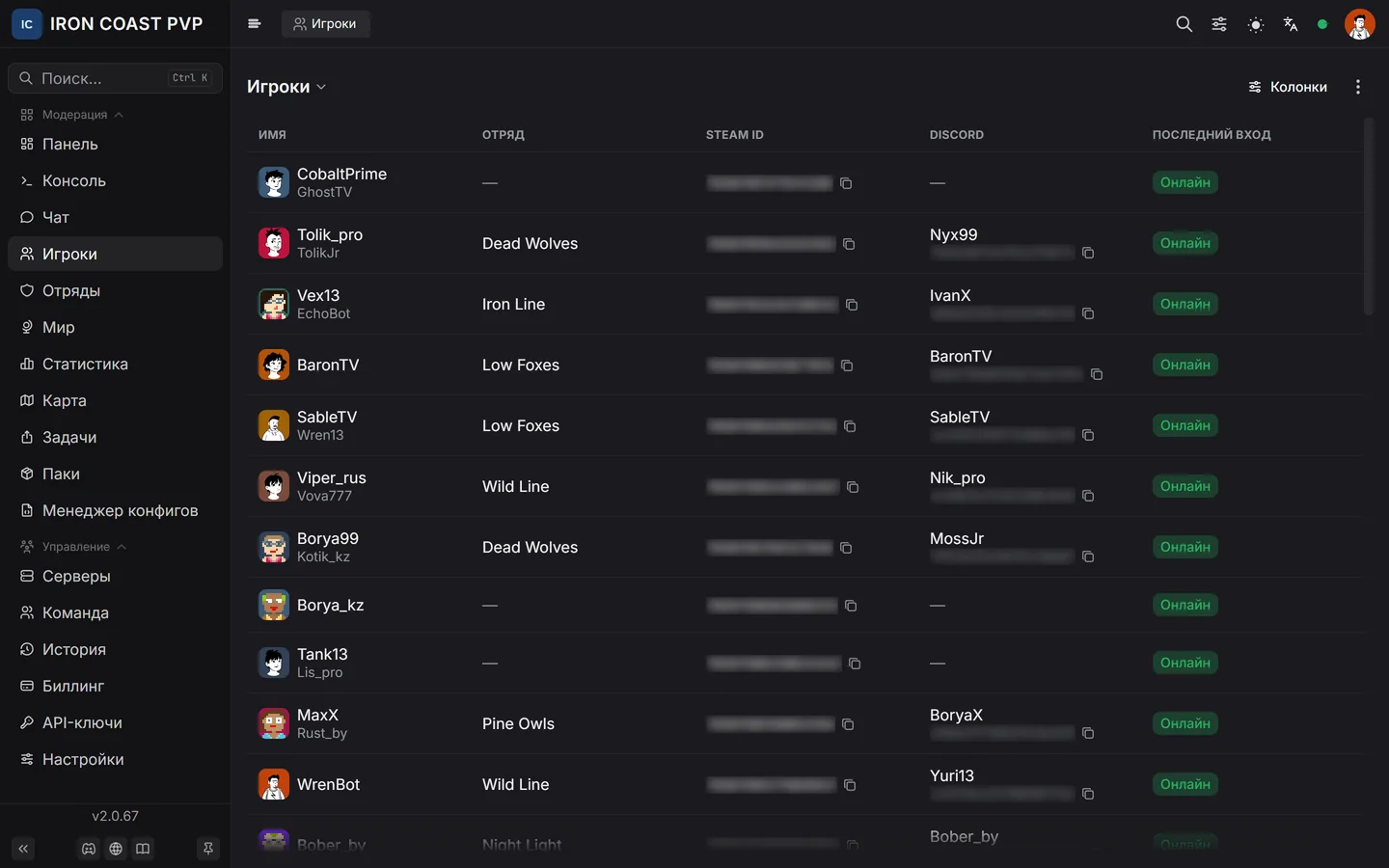Screen dimensions: 1389x868
Task: Toggle sidebar with hamburger menu button
Action: 254,24
